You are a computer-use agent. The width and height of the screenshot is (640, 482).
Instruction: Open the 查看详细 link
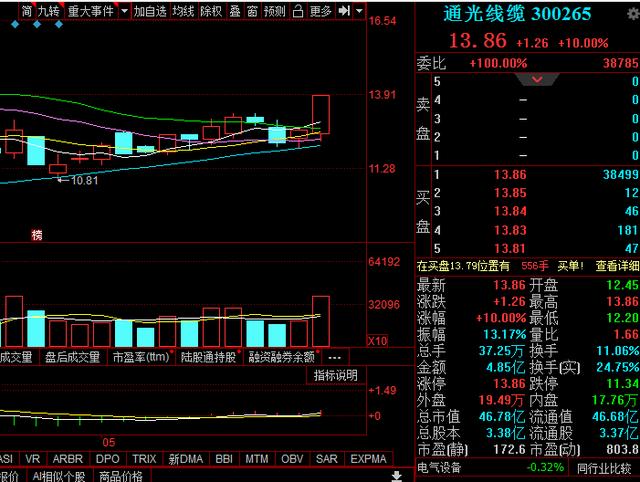[617, 266]
